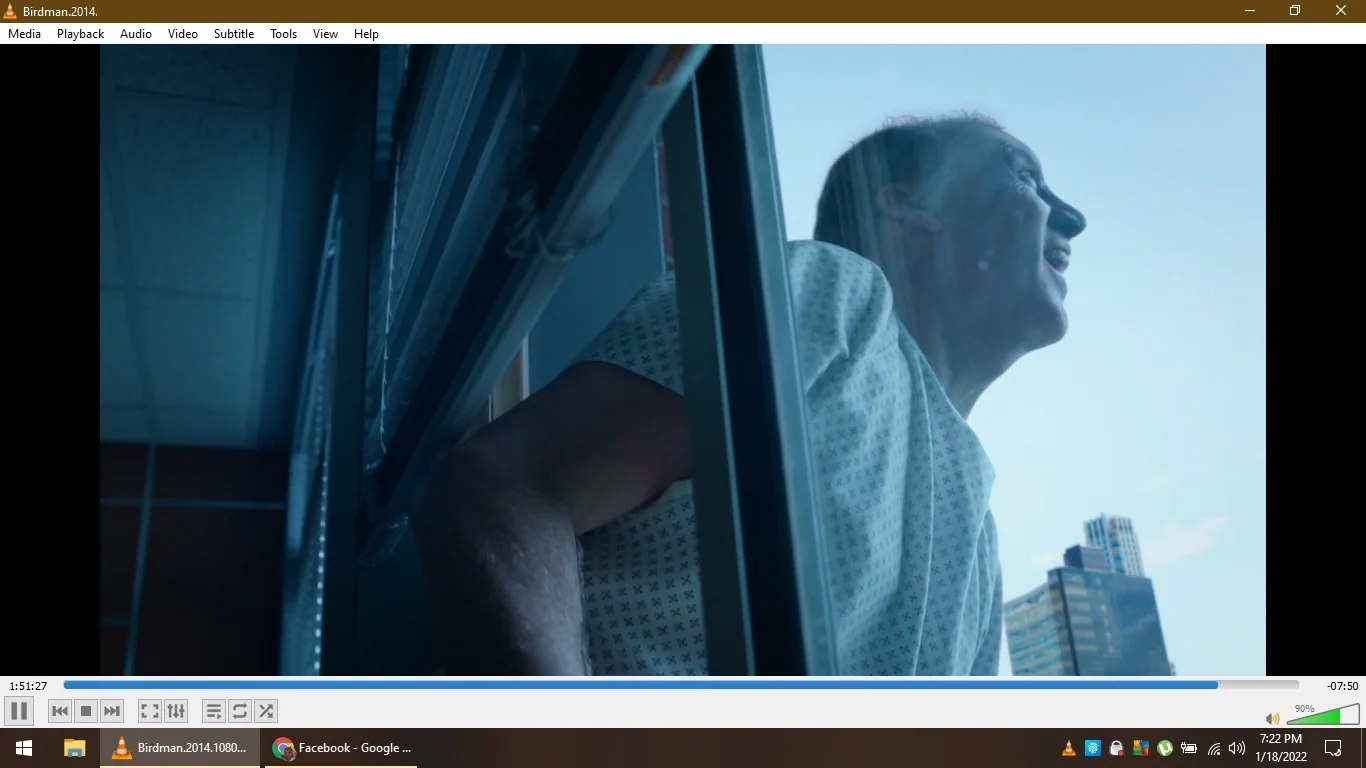The image size is (1366, 768).
Task: Close the VLC player window
Action: click(x=1342, y=11)
